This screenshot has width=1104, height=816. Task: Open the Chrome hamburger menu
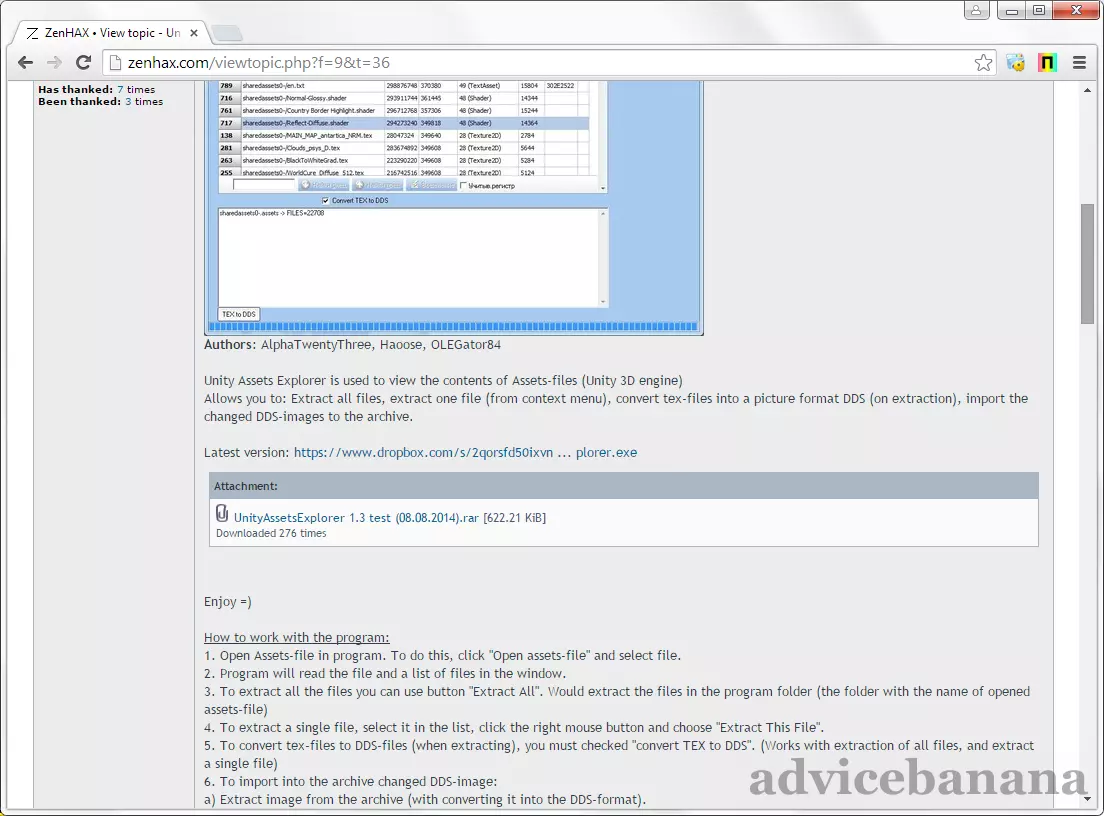pyautogui.click(x=1079, y=63)
